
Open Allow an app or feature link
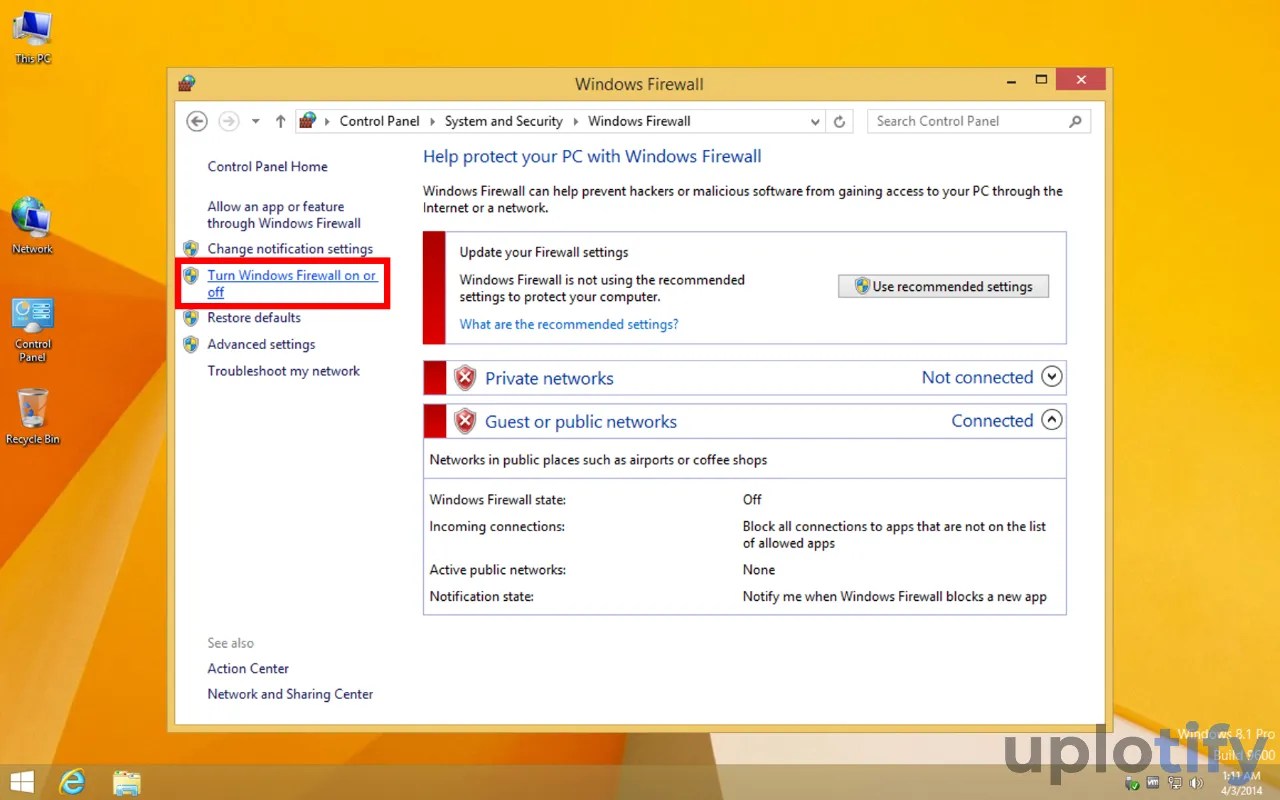[284, 215]
